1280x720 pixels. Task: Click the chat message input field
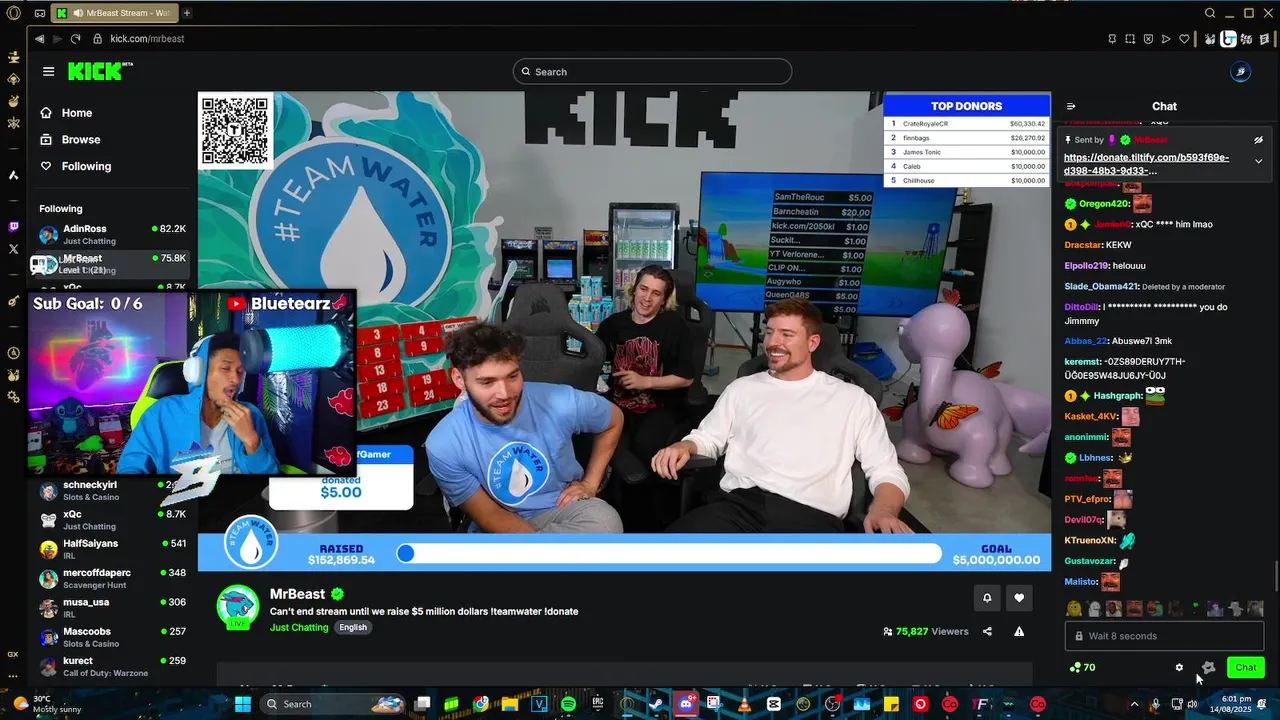coord(1165,636)
